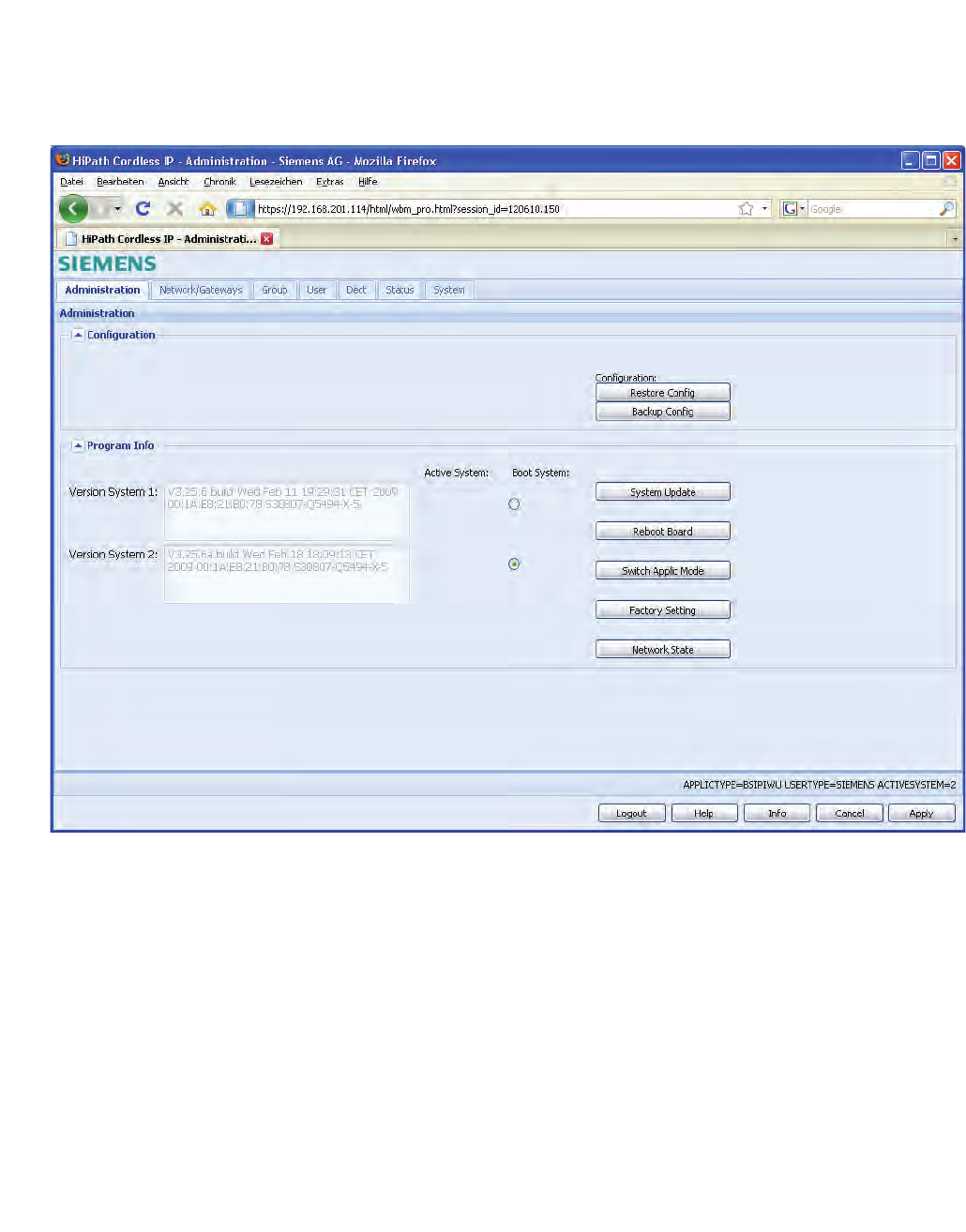Click the Backup Config button
This screenshot has width=966, height=1232.
pyautogui.click(x=662, y=412)
